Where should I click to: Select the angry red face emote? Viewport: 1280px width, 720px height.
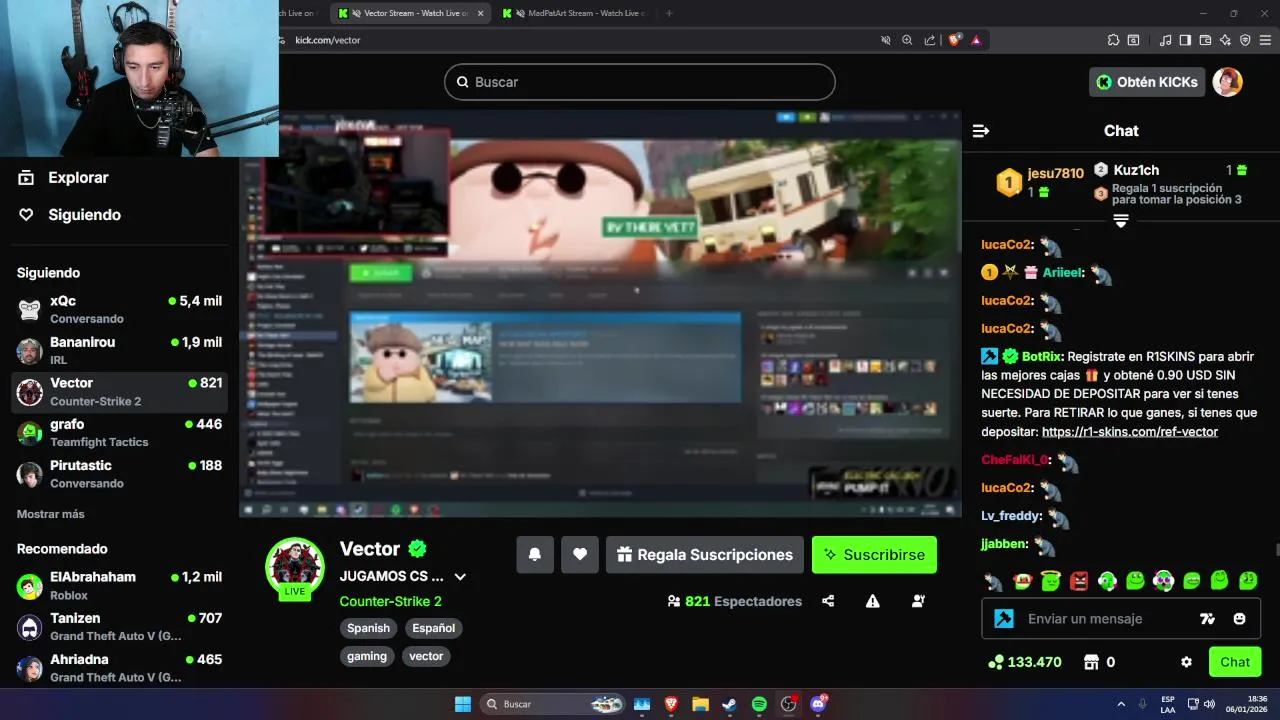(x=1079, y=581)
